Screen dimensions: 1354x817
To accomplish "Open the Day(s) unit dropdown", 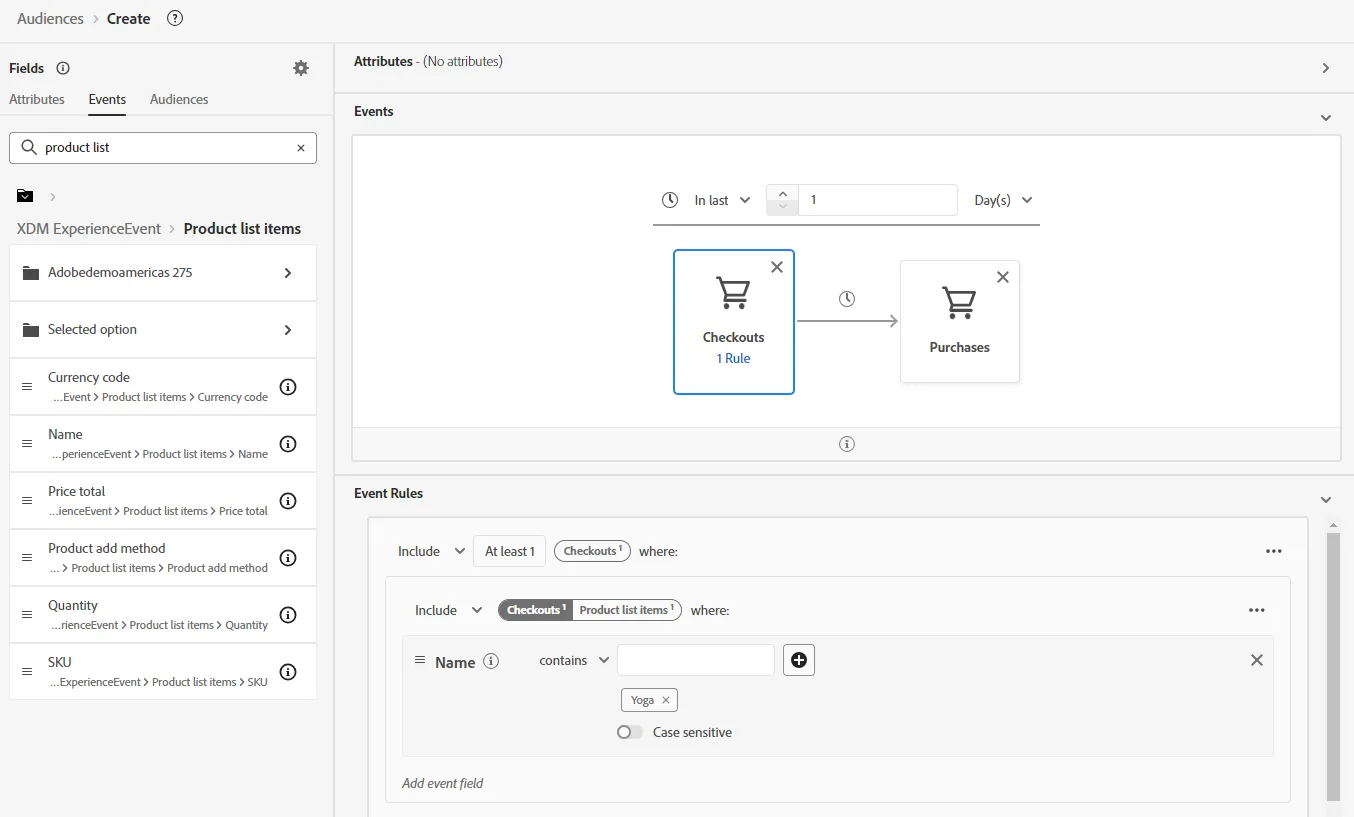I will point(1003,200).
